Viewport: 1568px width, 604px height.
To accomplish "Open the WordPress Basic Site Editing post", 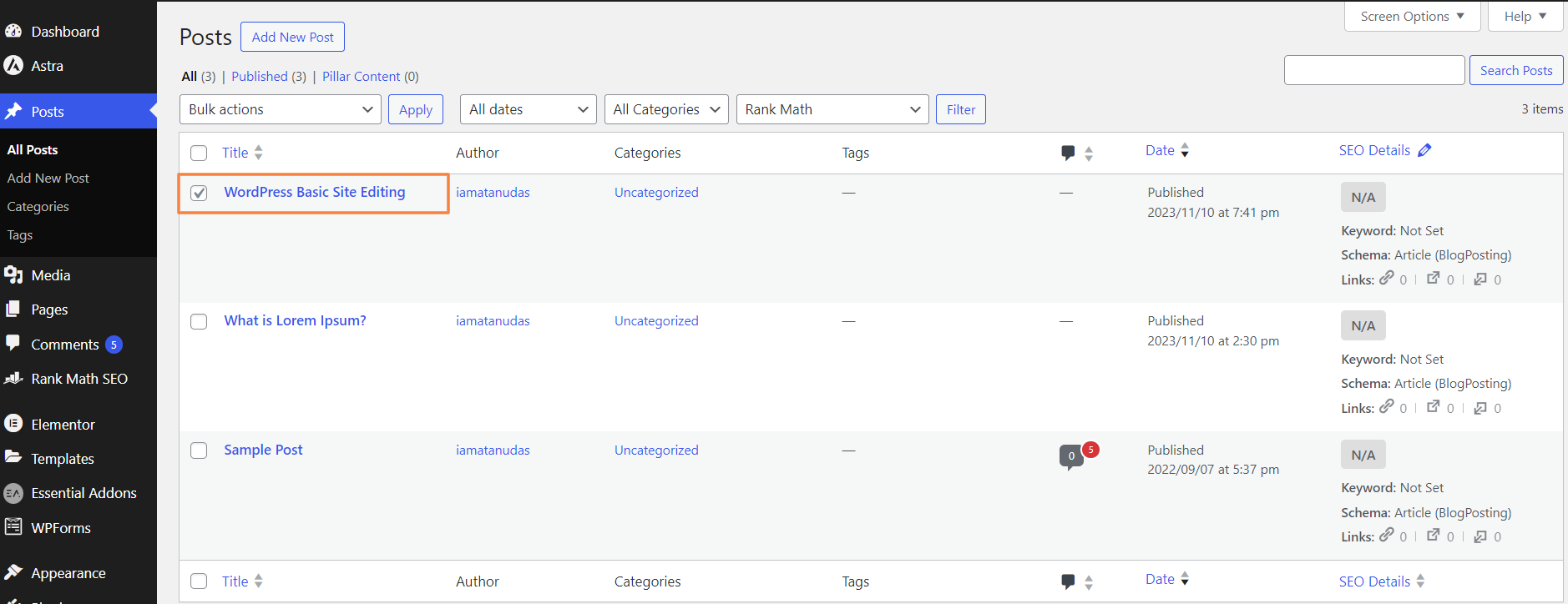I will [315, 192].
